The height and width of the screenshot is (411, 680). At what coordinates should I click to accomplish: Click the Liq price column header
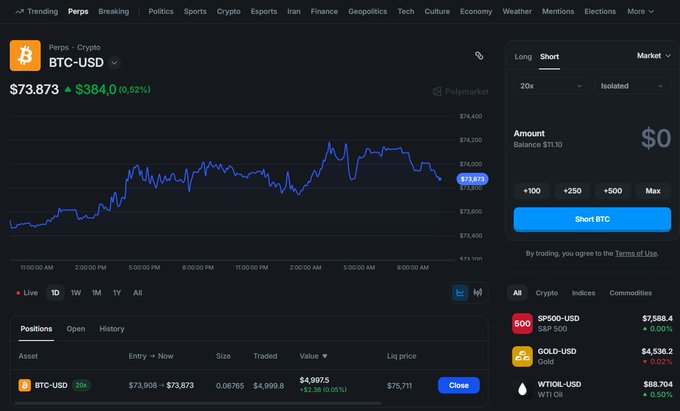[x=401, y=356]
